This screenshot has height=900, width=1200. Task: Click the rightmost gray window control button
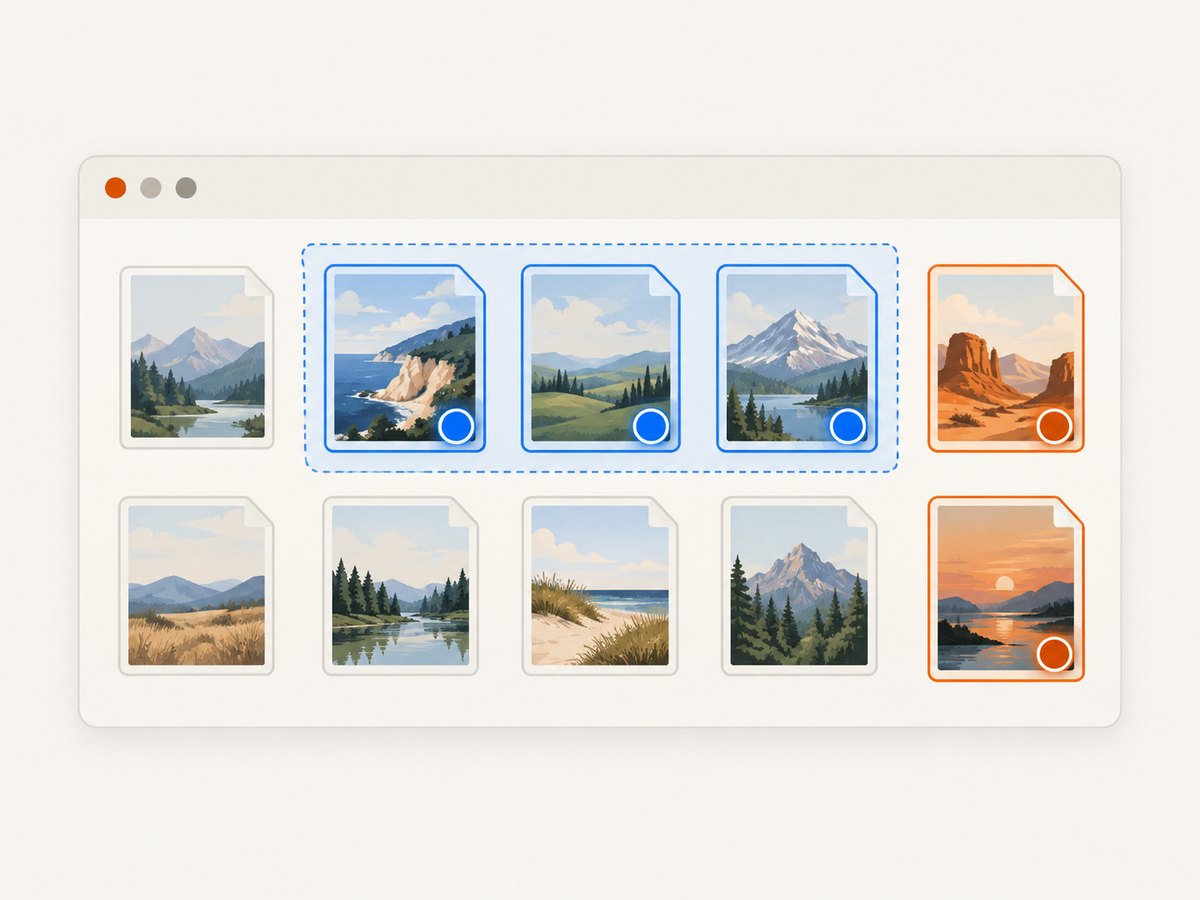pos(186,188)
